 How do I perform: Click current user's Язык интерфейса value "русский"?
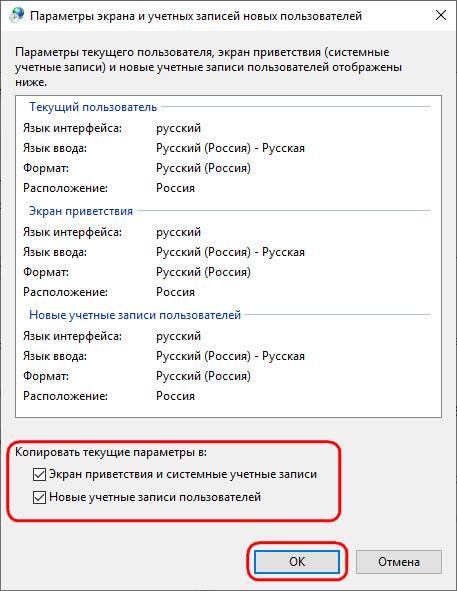[178, 128]
